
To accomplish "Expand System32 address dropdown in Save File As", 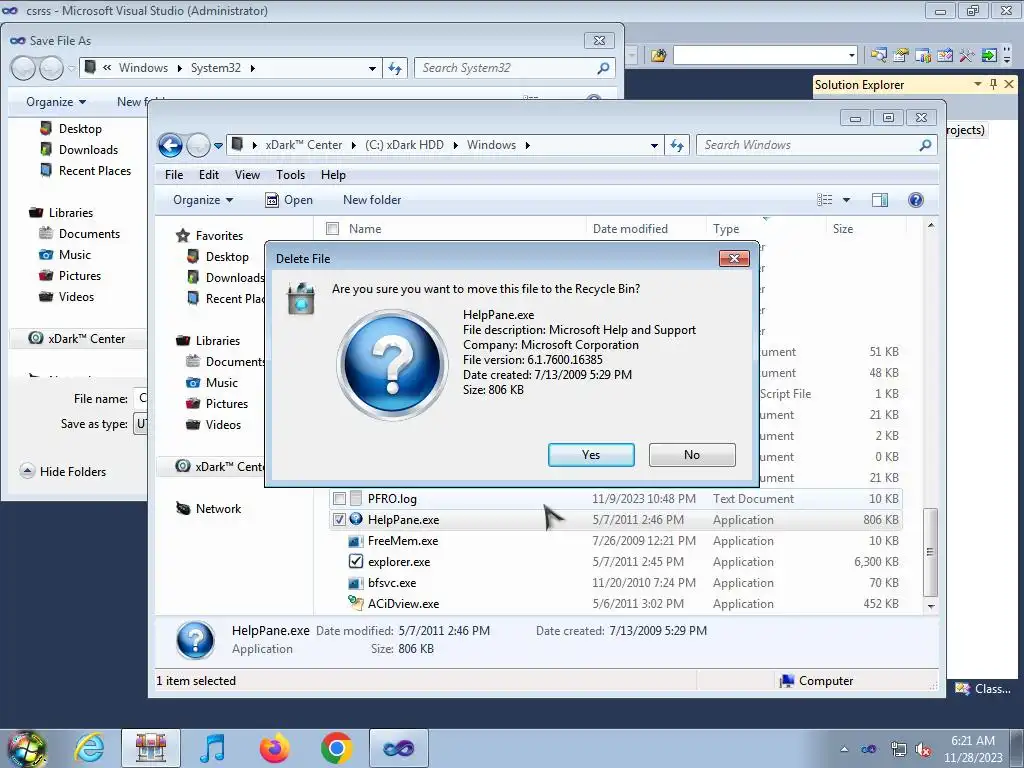I will point(372,69).
